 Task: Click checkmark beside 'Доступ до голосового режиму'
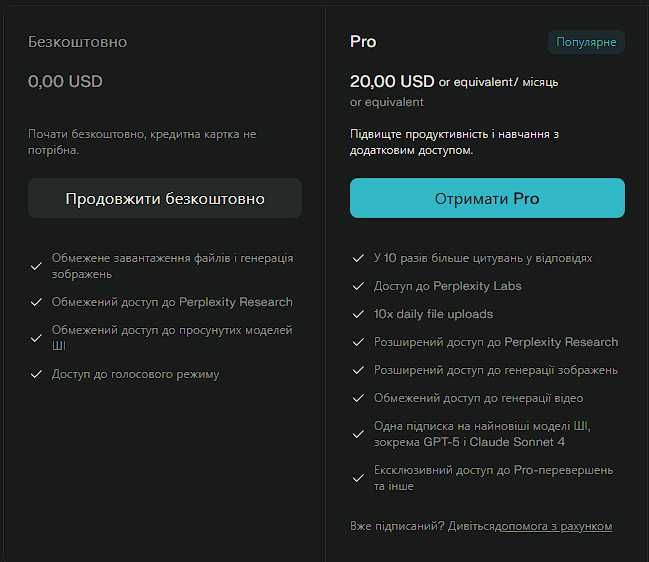pyautogui.click(x=36, y=374)
